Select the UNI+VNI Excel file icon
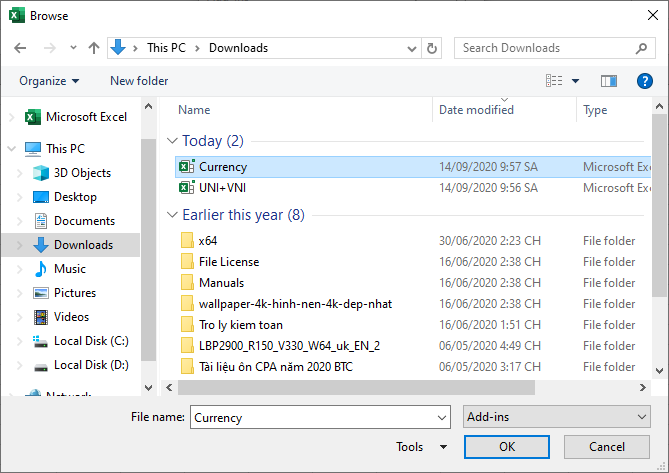The height and width of the screenshot is (473, 669). 186,187
